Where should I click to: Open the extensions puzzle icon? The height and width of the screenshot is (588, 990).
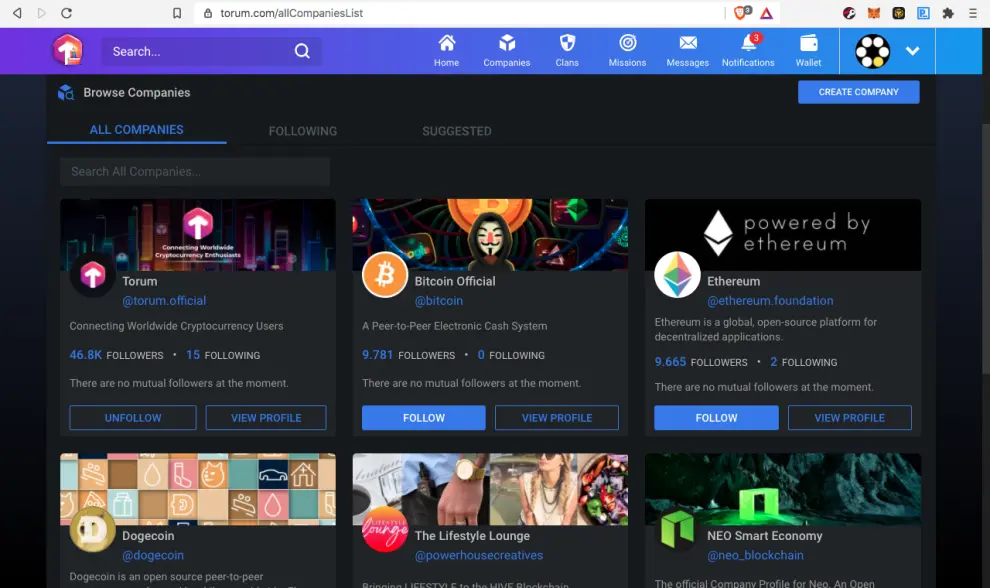pyautogui.click(x=948, y=13)
